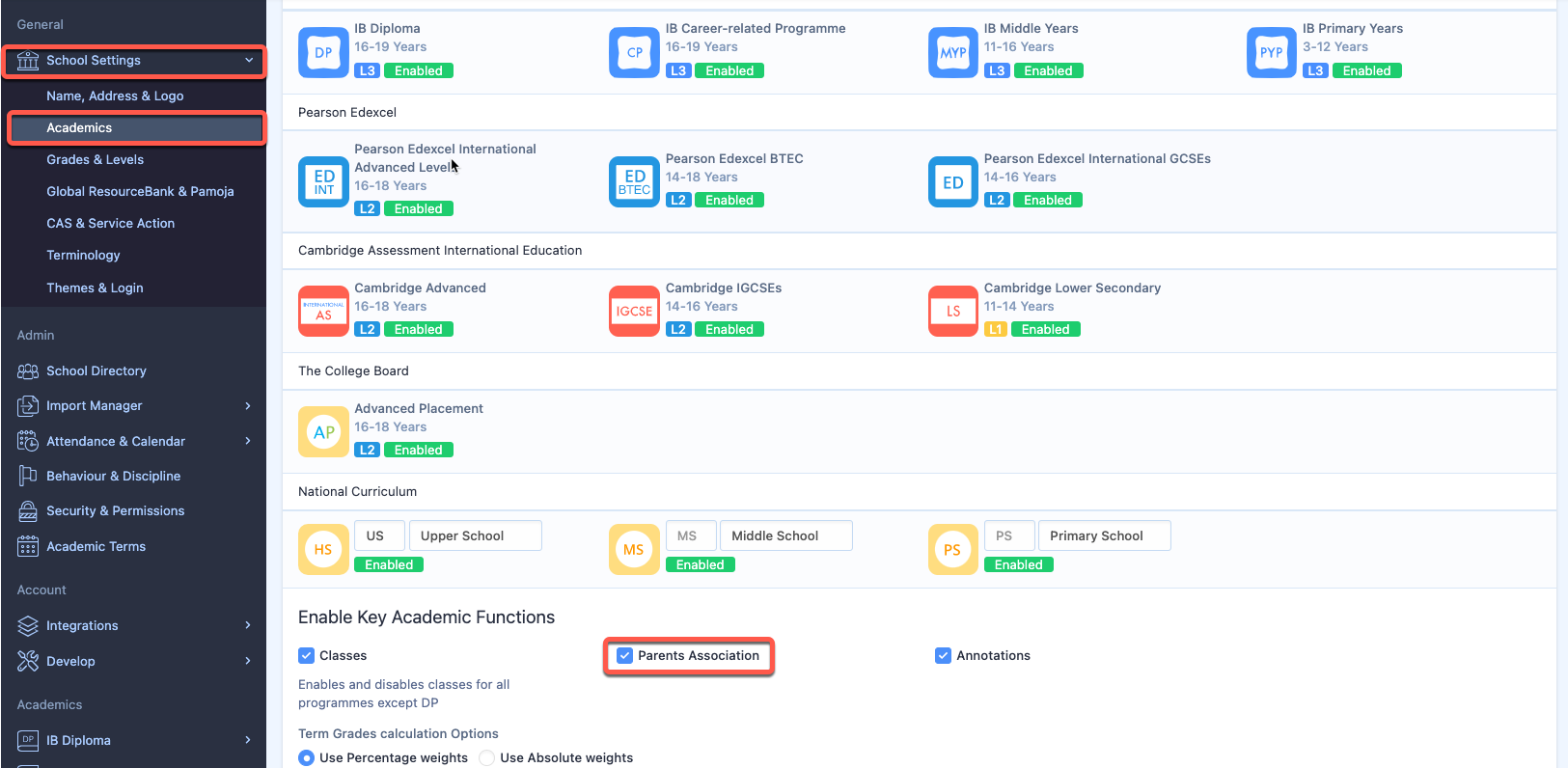Click the Advanced Placement AP icon
Screen dimensions: 1568x768
323,432
